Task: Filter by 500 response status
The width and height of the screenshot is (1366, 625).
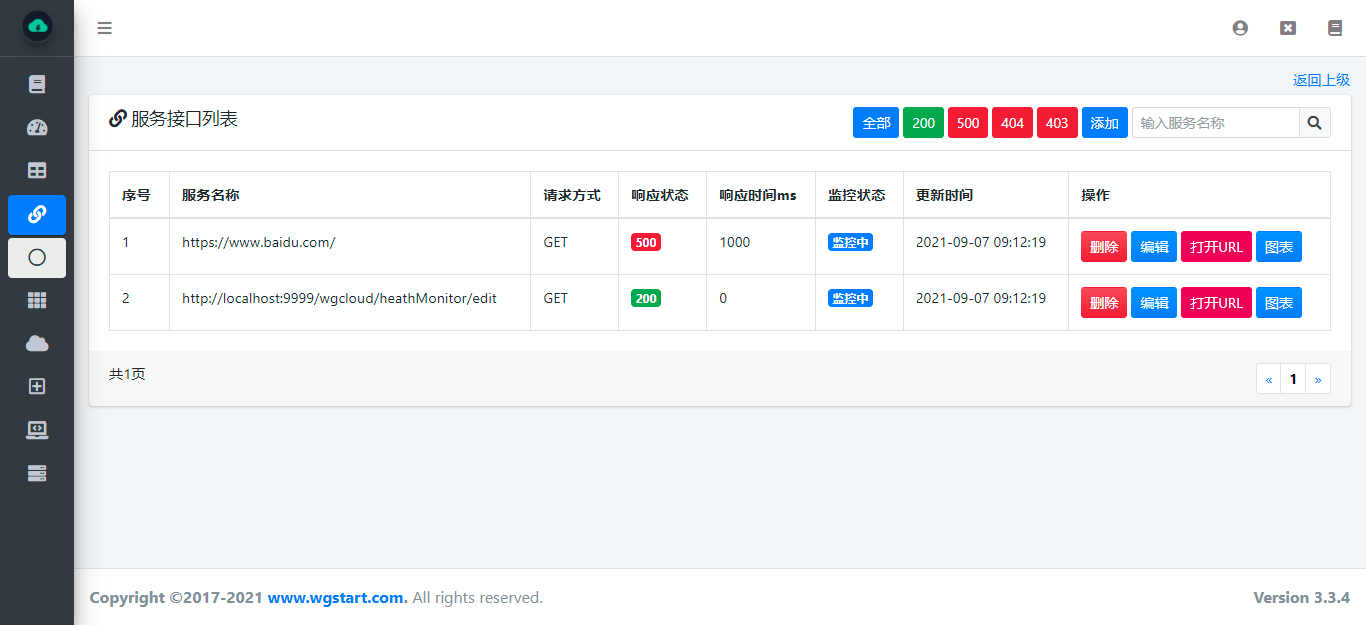Action: tap(967, 122)
